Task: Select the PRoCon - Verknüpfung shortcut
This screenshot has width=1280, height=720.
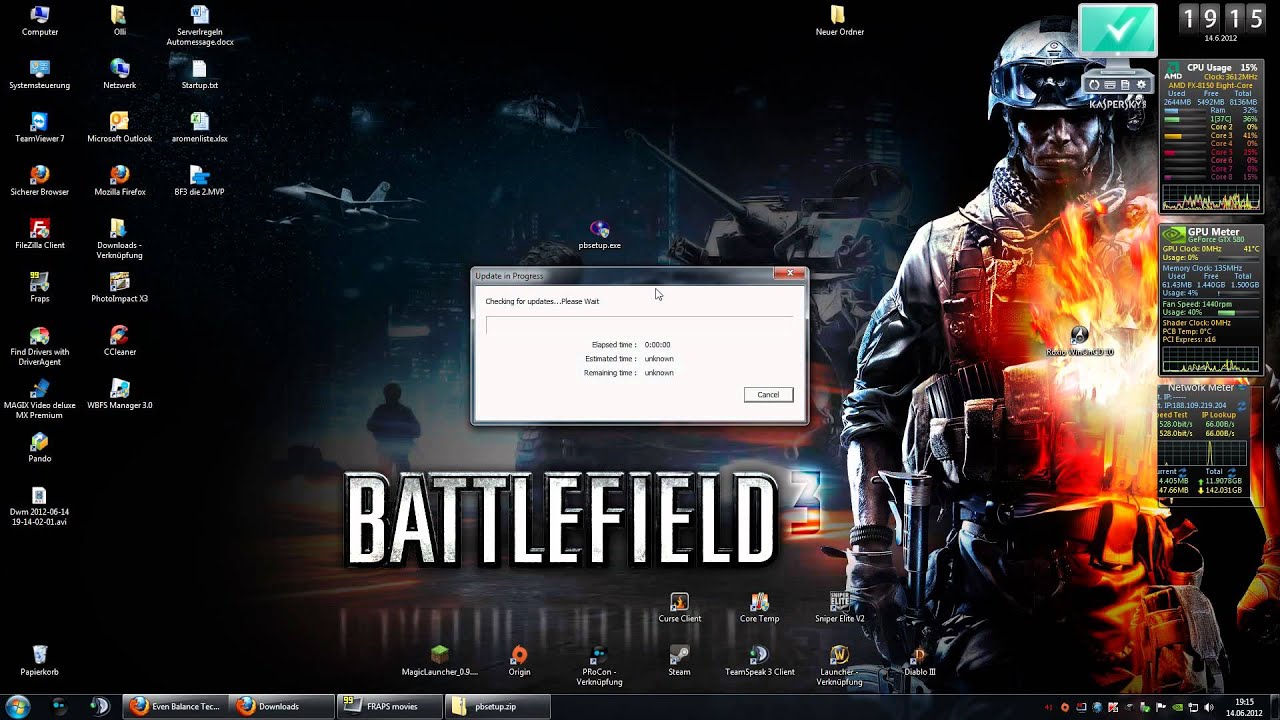Action: coord(599,666)
